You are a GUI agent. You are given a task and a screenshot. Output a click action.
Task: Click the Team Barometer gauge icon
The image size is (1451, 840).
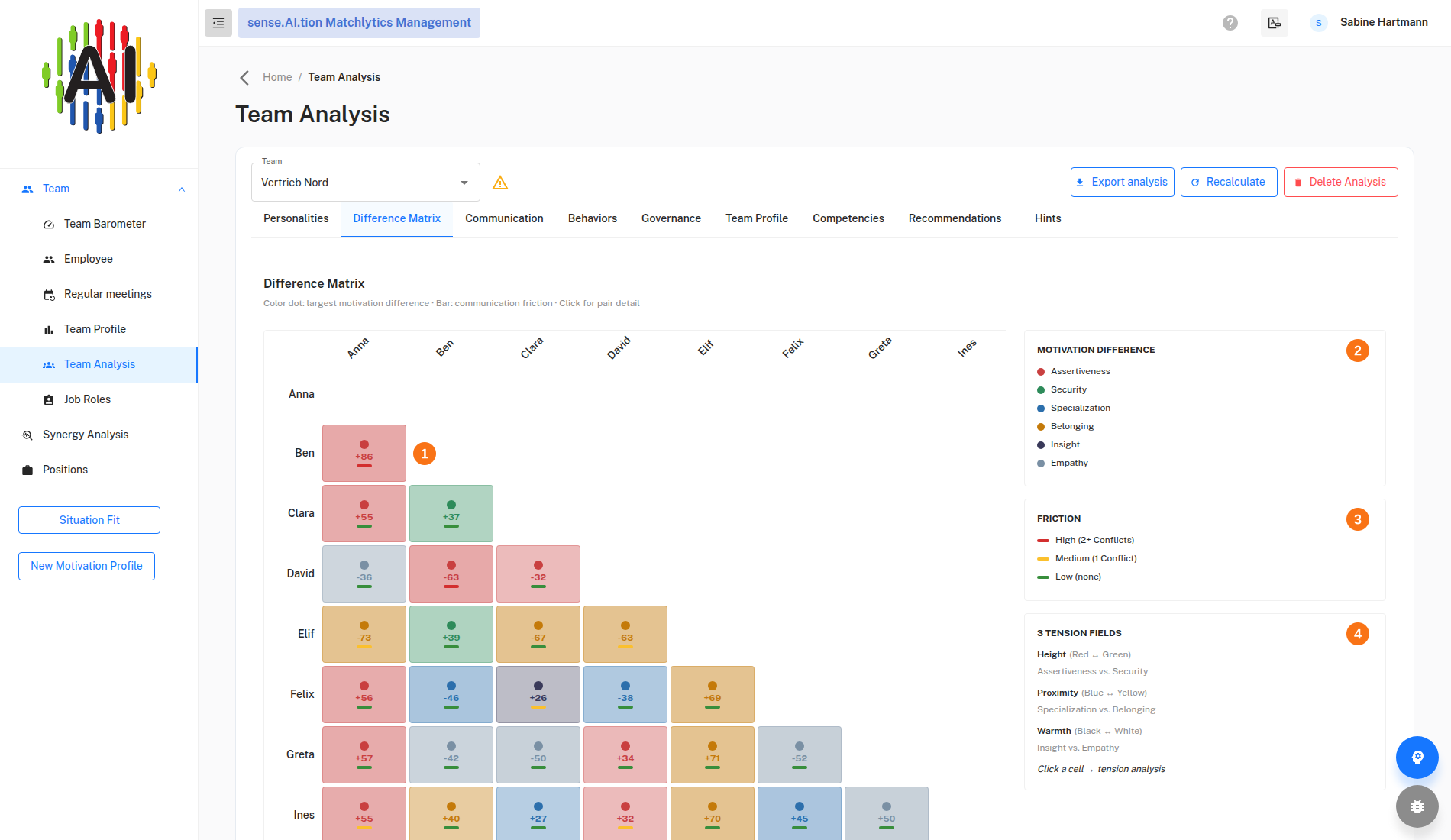(x=49, y=225)
